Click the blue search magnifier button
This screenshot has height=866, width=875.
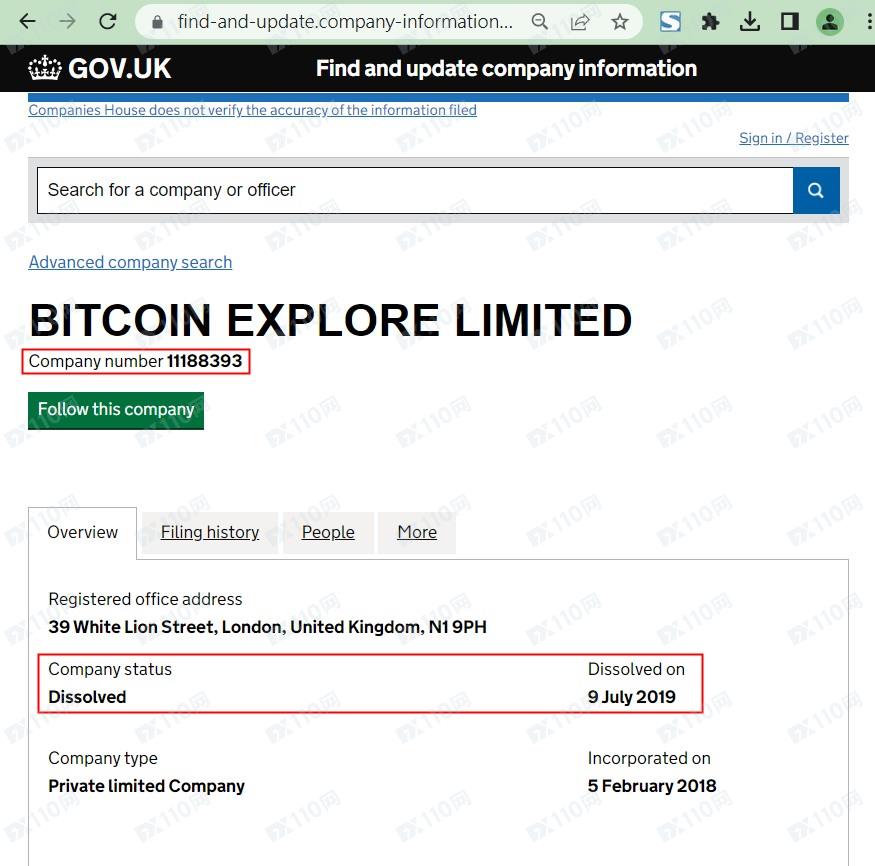(816, 190)
